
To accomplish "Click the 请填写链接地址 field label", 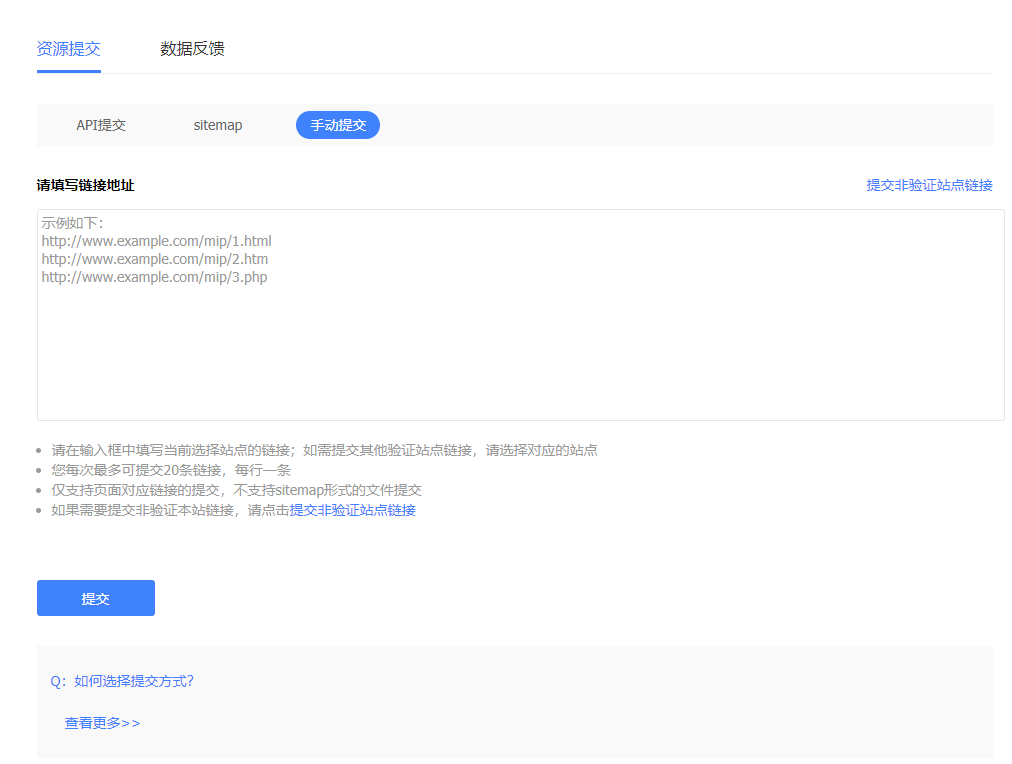I will point(85,185).
